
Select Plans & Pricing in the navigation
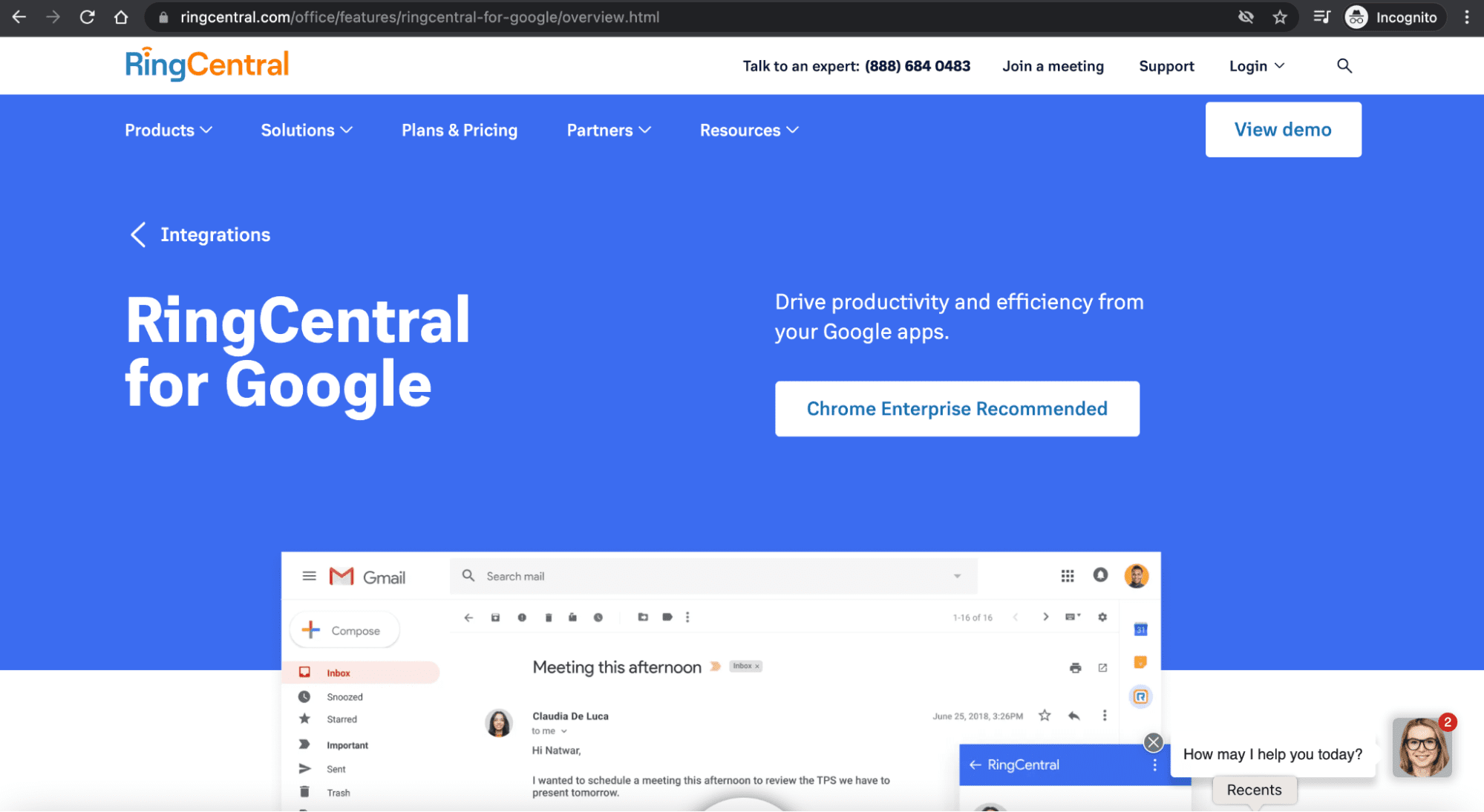tap(459, 130)
